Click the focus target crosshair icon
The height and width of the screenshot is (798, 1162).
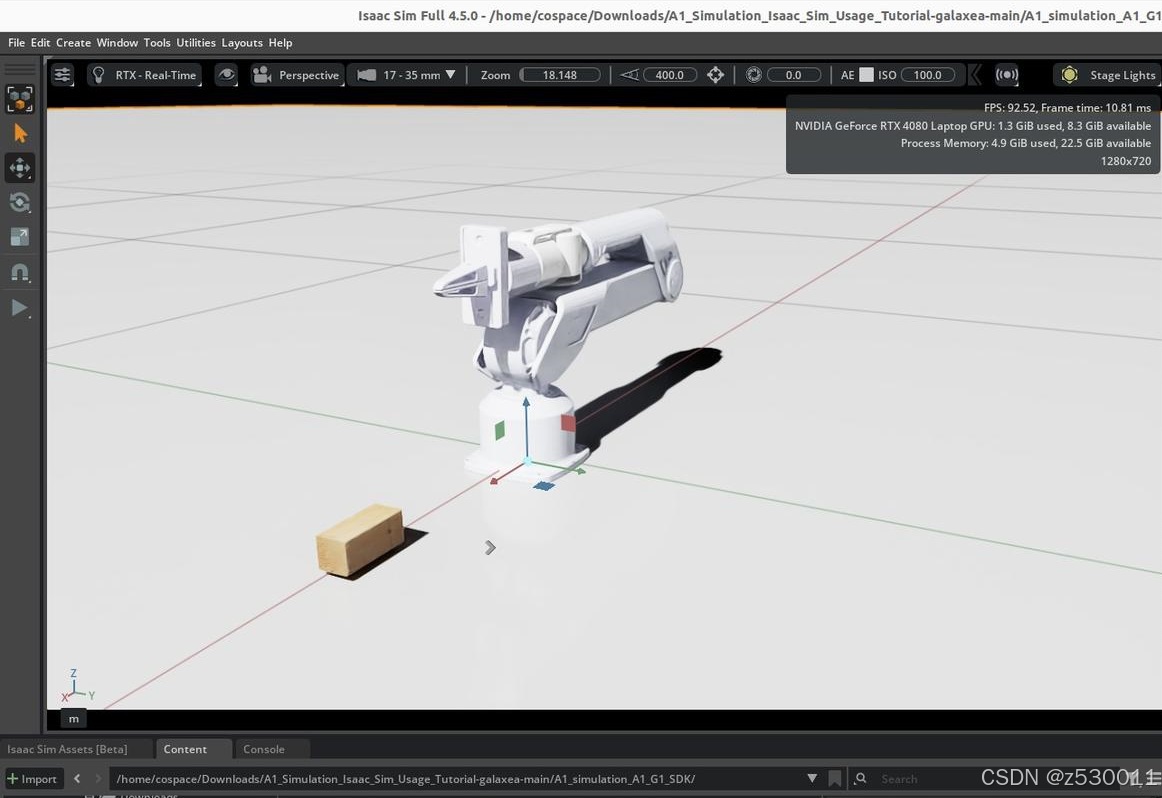point(715,75)
